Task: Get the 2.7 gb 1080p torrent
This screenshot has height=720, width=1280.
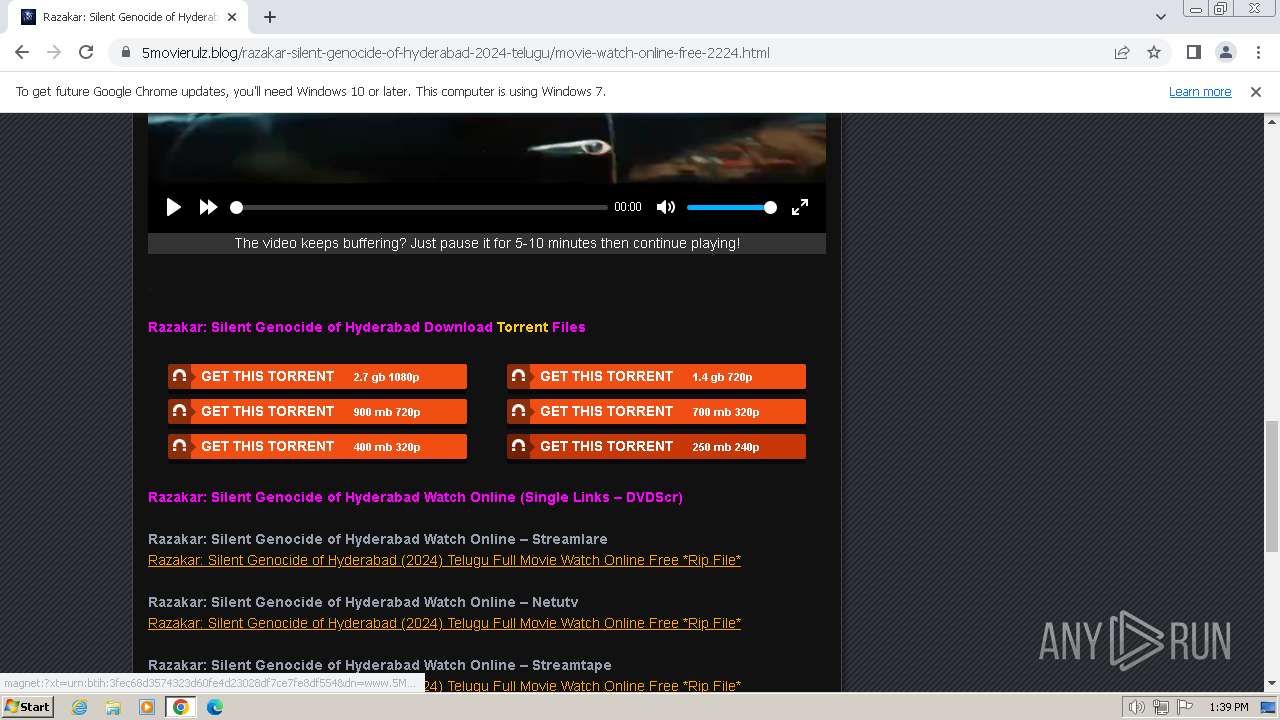Action: point(317,377)
